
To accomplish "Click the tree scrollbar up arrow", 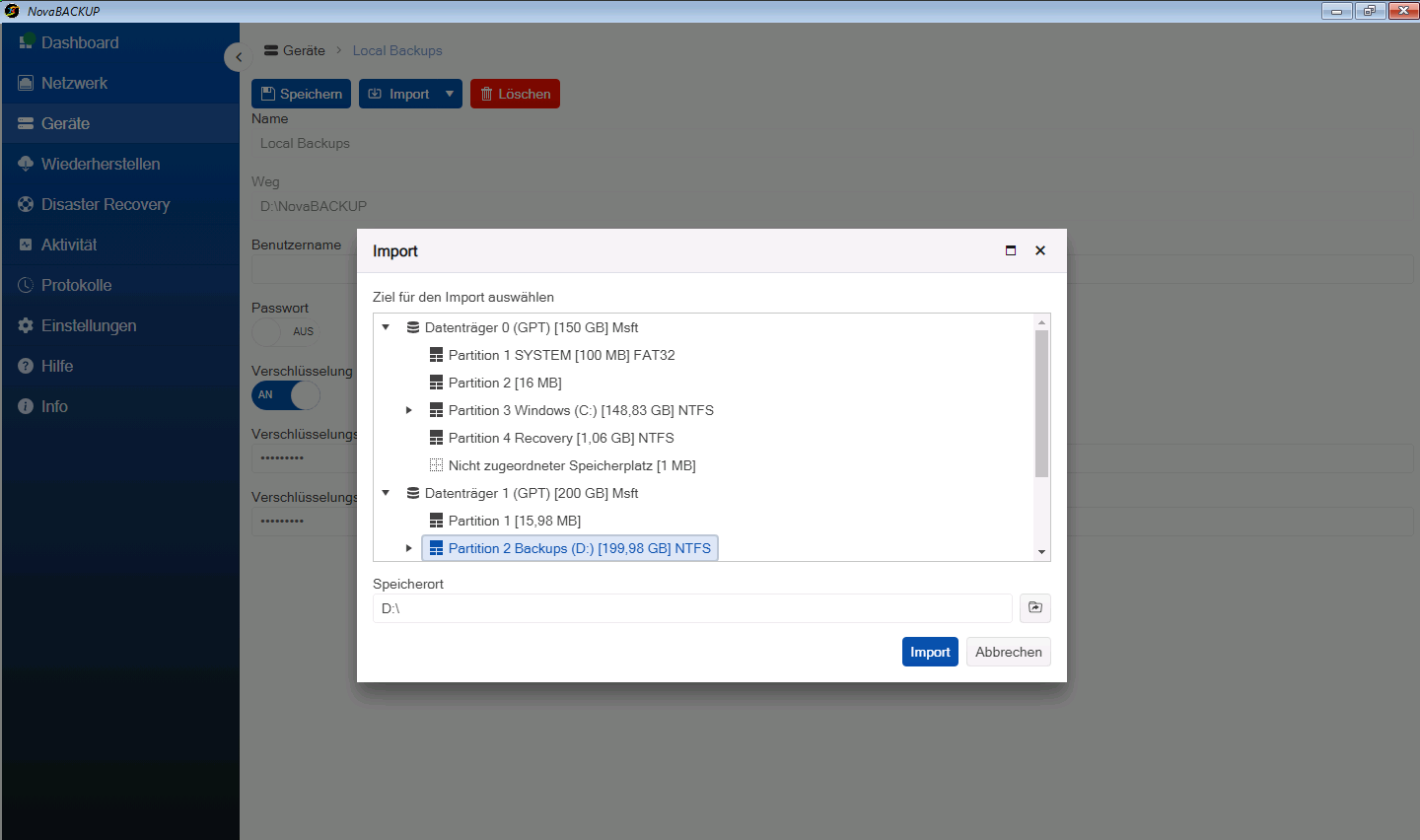I will click(x=1041, y=322).
